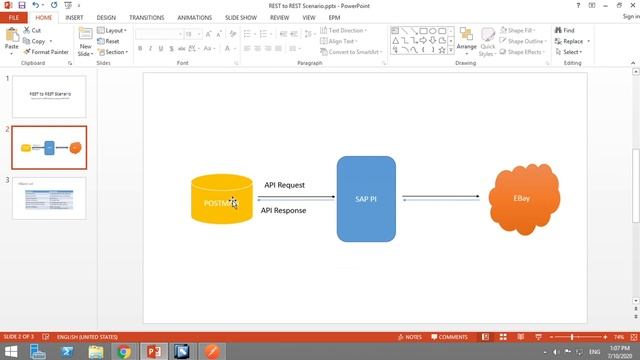Toggle text Shadow formatting

click(171, 49)
